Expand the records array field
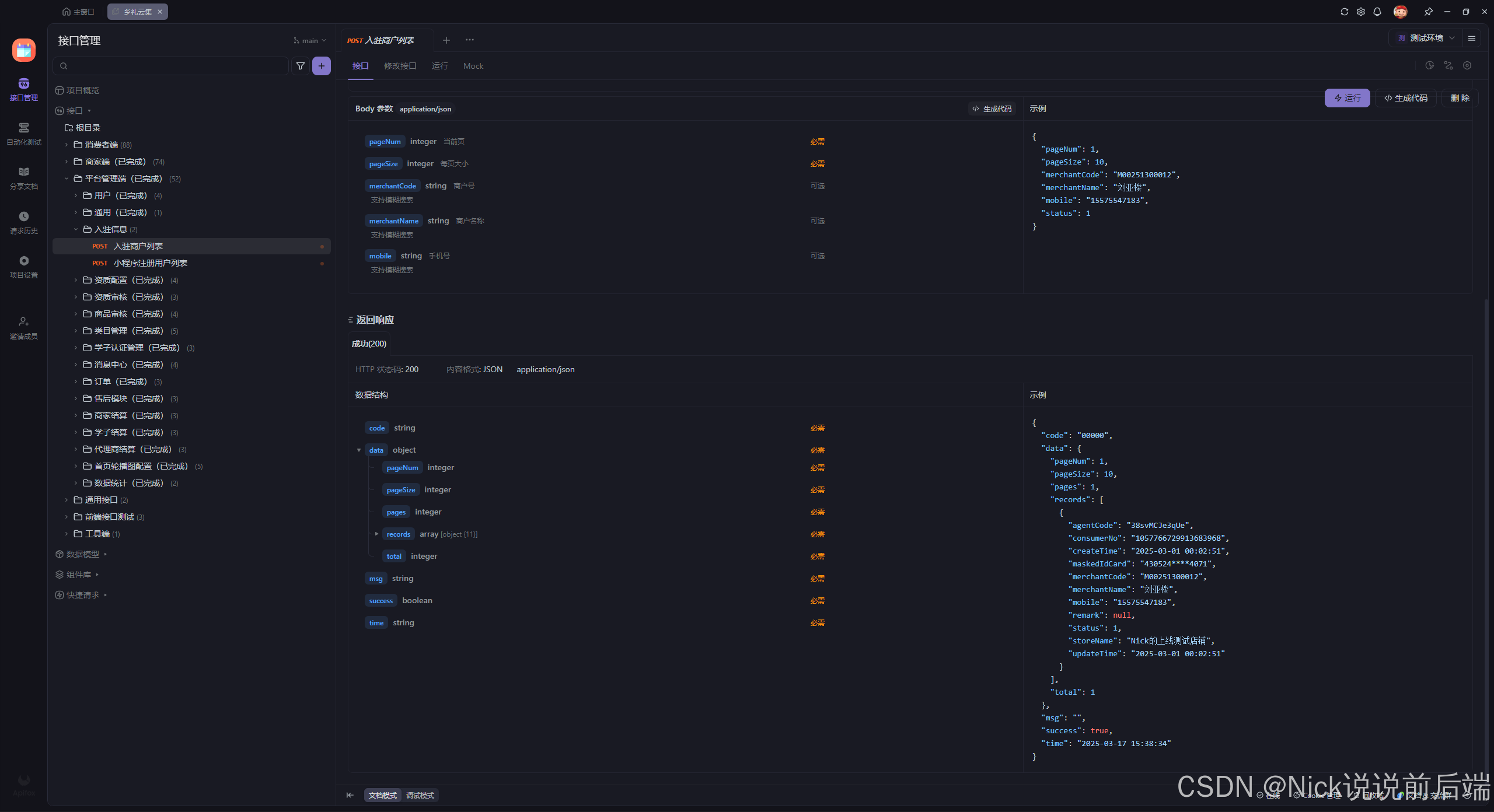Viewport: 1494px width, 812px height. 376,534
